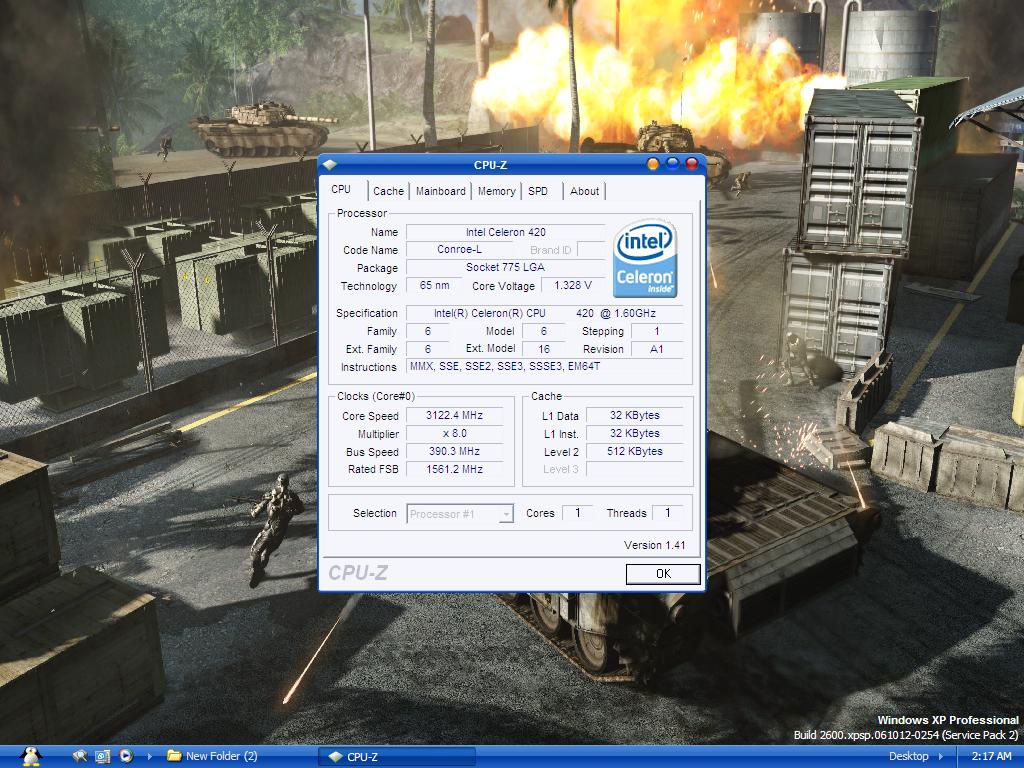This screenshot has height=768, width=1024.
Task: Click the Core Voltage value '1.328 V'
Action: [573, 286]
